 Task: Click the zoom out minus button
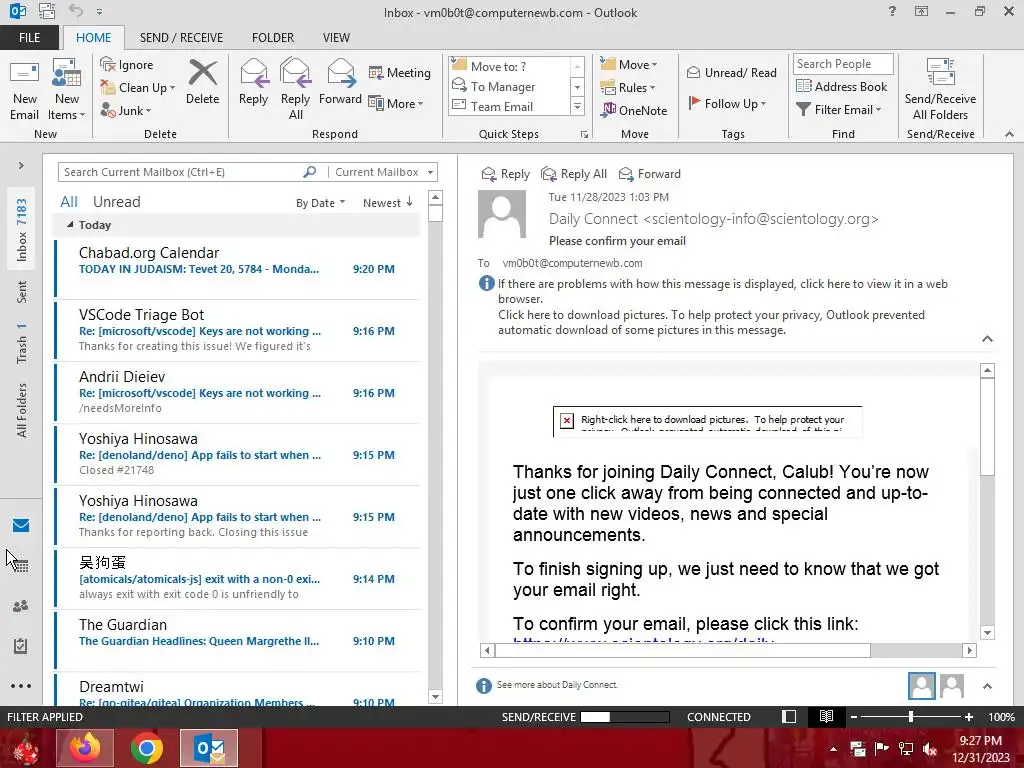pos(853,716)
